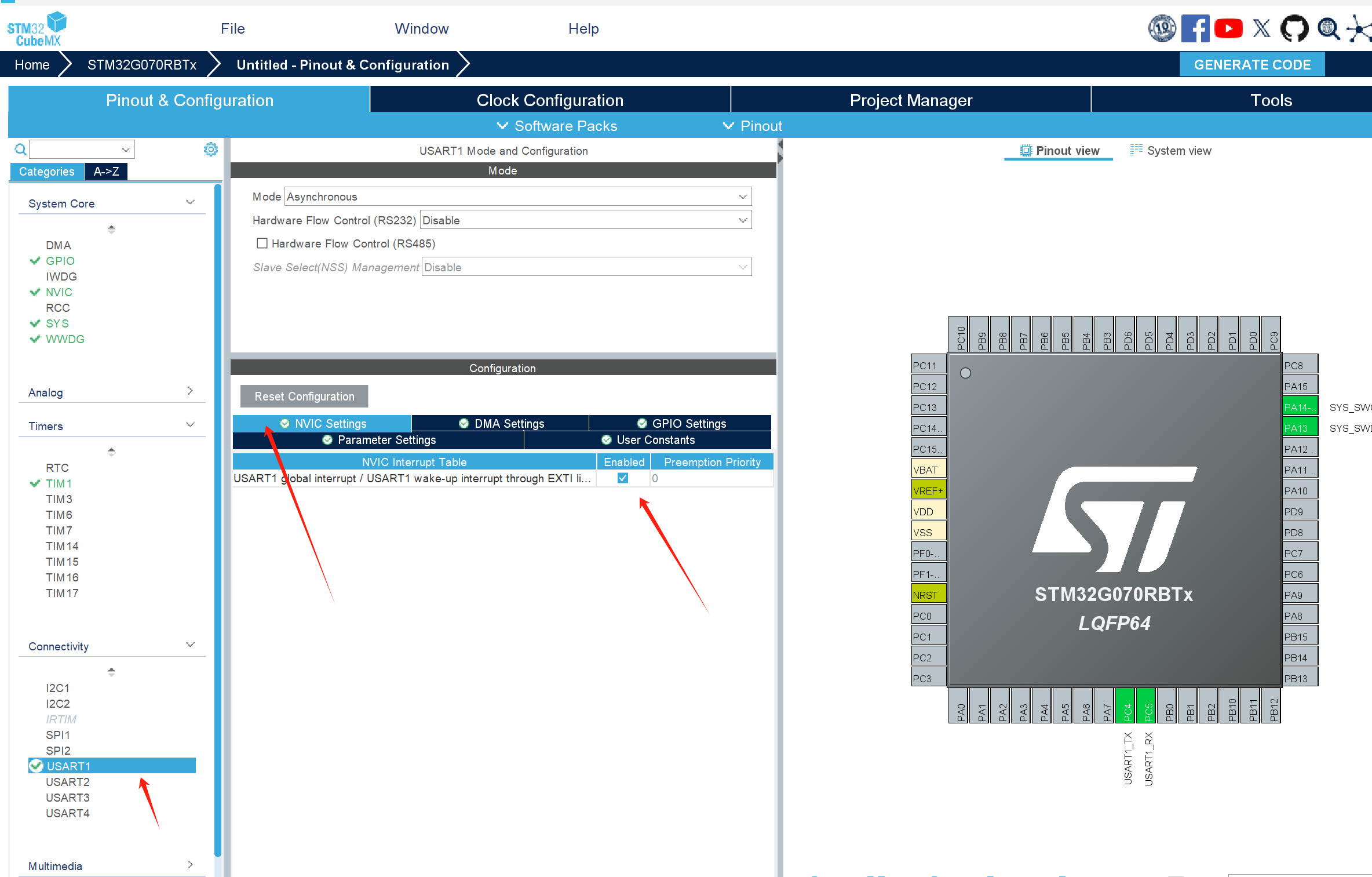Open Hardware Flow Control (RS232) dropdown

[585, 220]
